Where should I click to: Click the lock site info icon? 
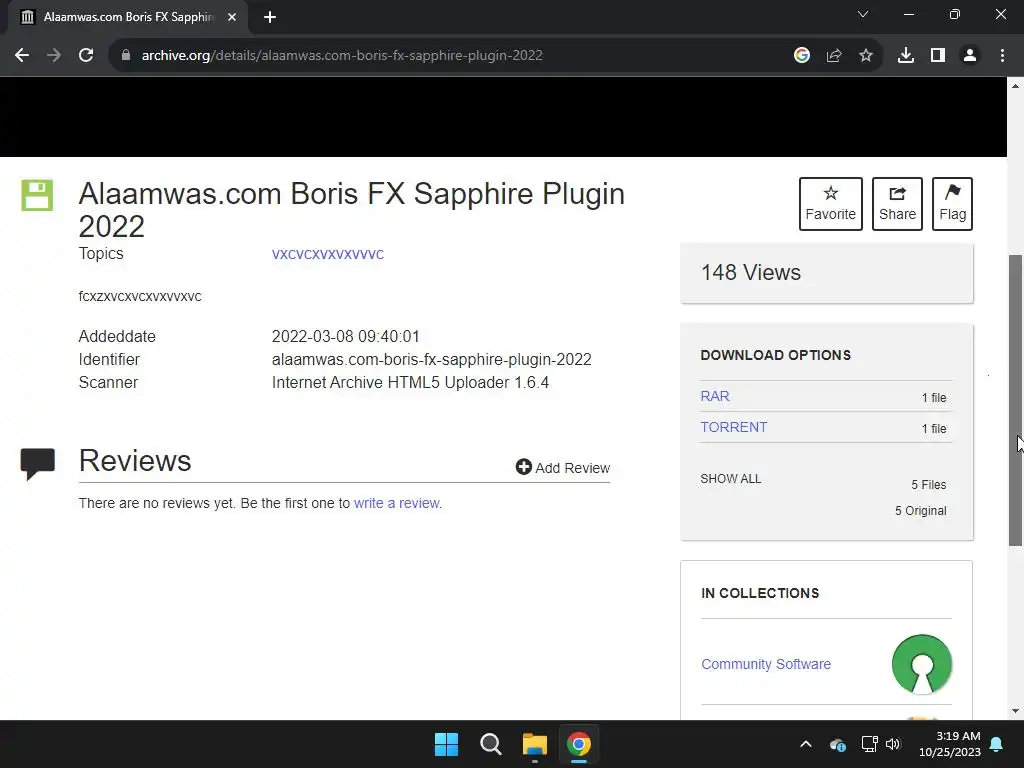click(x=126, y=56)
